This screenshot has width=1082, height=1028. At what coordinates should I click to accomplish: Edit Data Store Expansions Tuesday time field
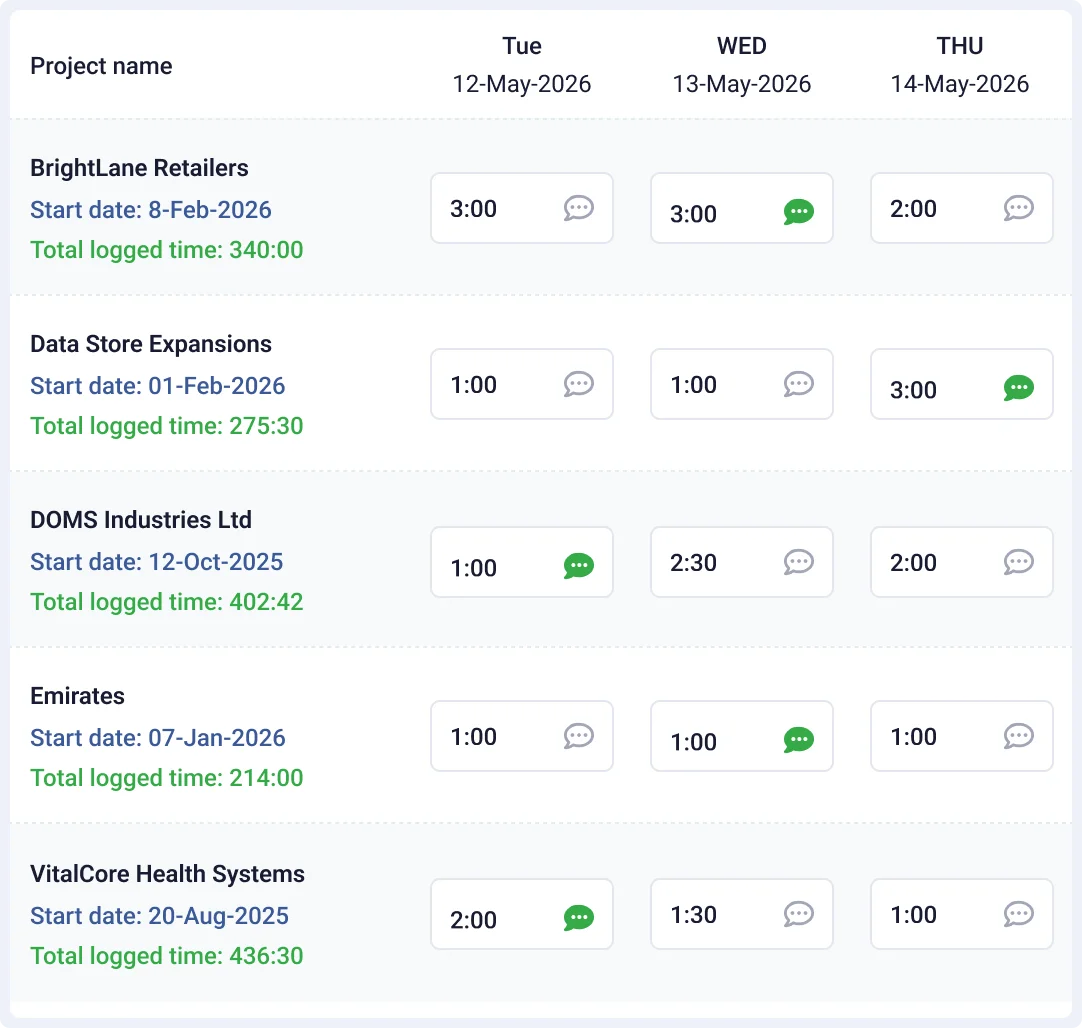coord(522,384)
